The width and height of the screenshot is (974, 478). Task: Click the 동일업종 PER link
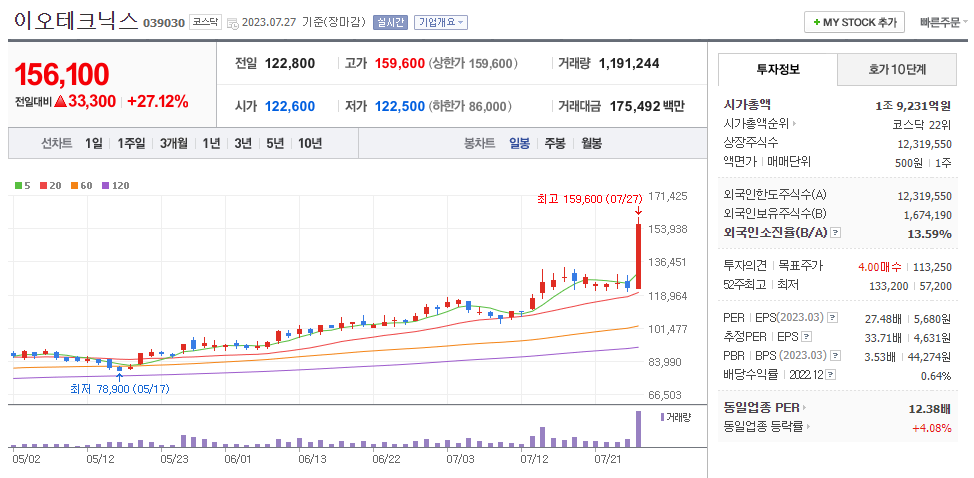pos(762,408)
